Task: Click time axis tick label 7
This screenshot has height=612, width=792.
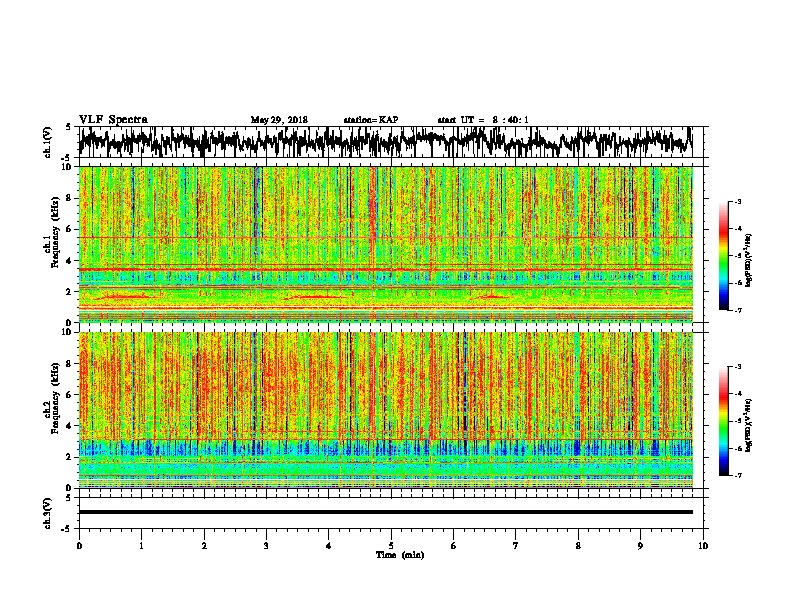Action: [x=516, y=546]
